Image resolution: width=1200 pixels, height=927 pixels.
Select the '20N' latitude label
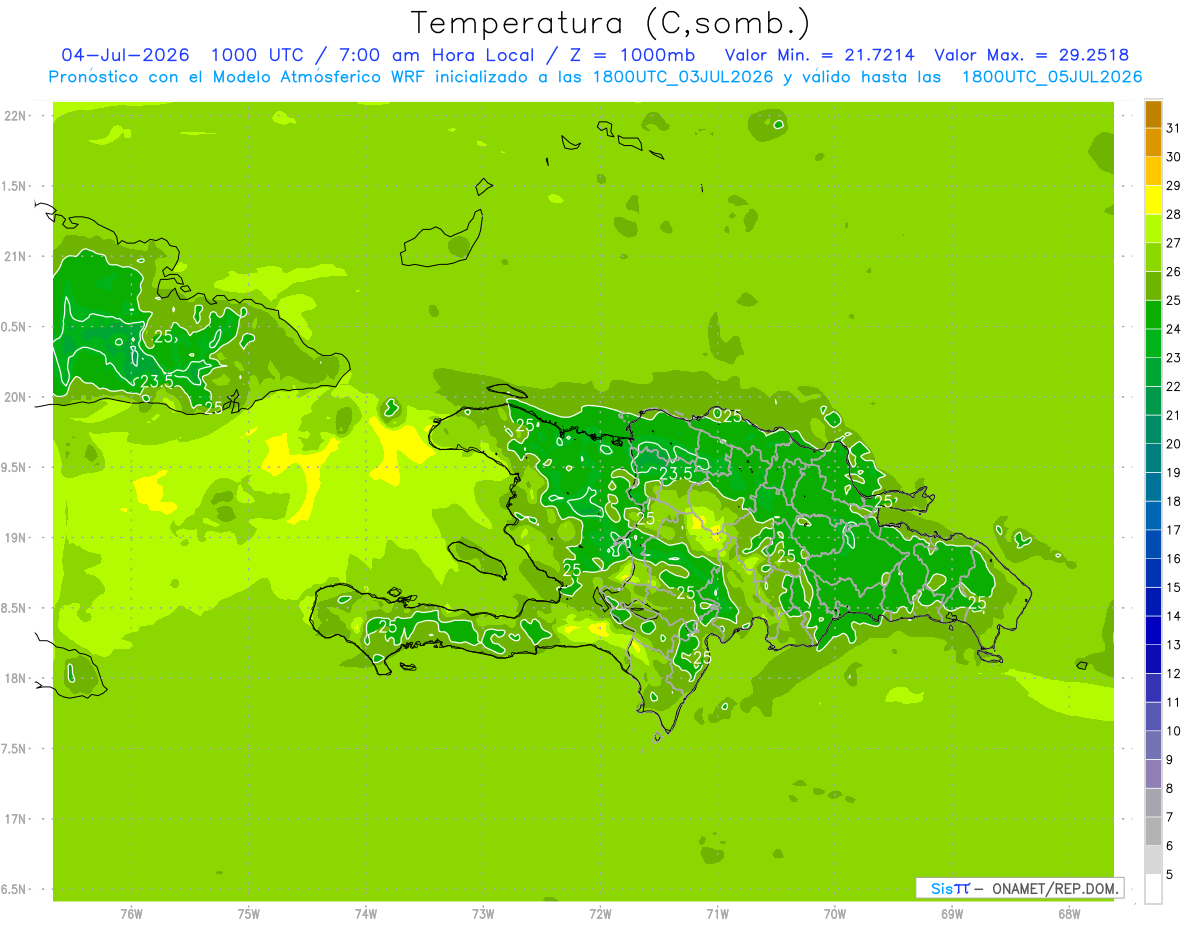(17, 397)
